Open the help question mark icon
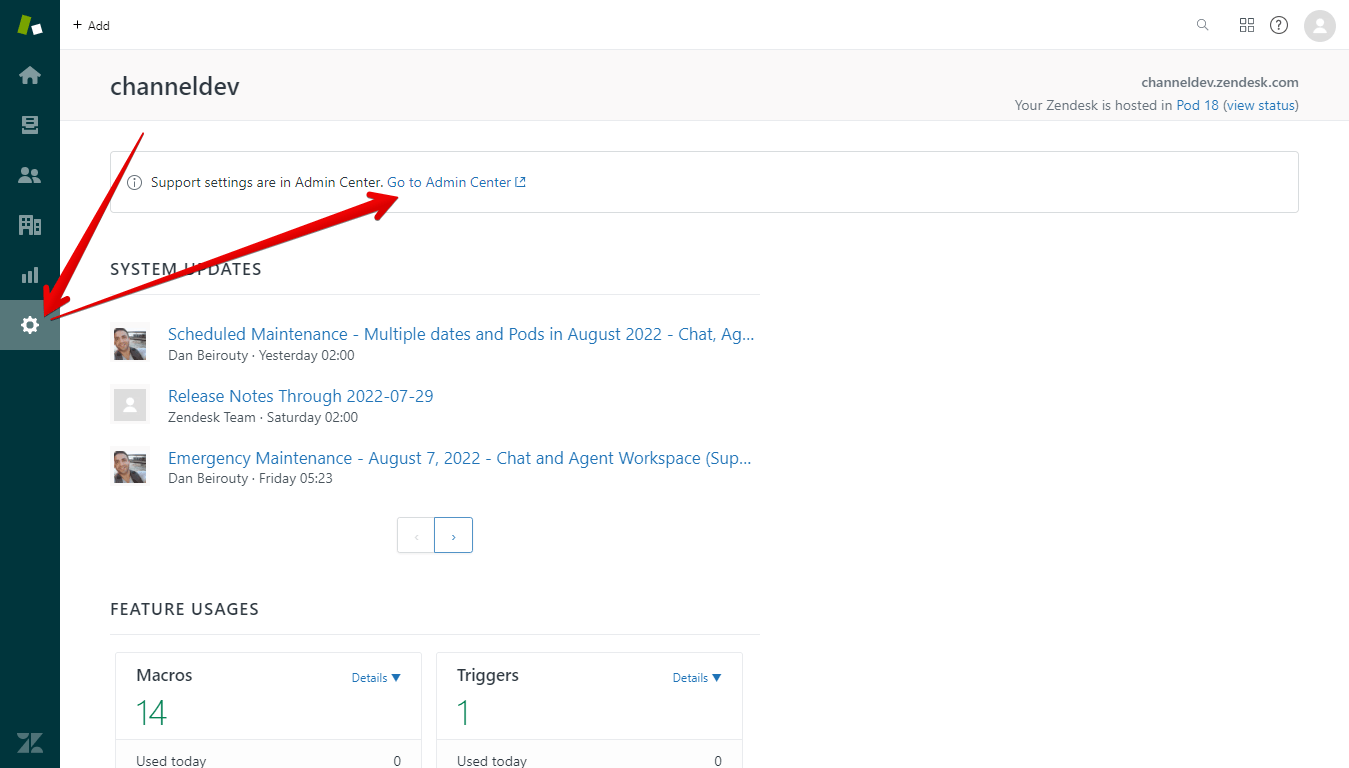Screen dimensions: 1349x768 [1278, 25]
